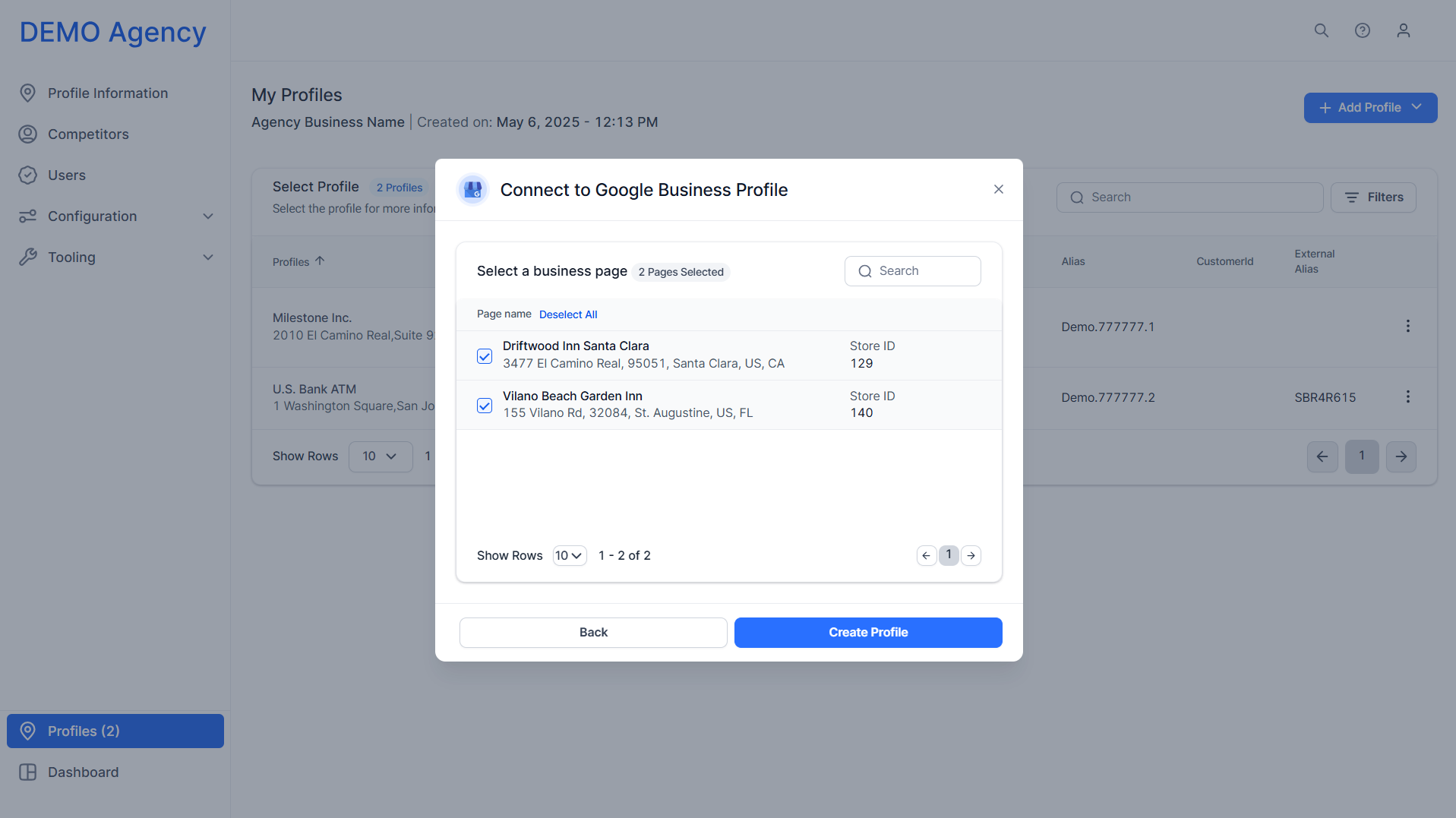Open Show Rows dropdown in dialog

pyautogui.click(x=569, y=556)
